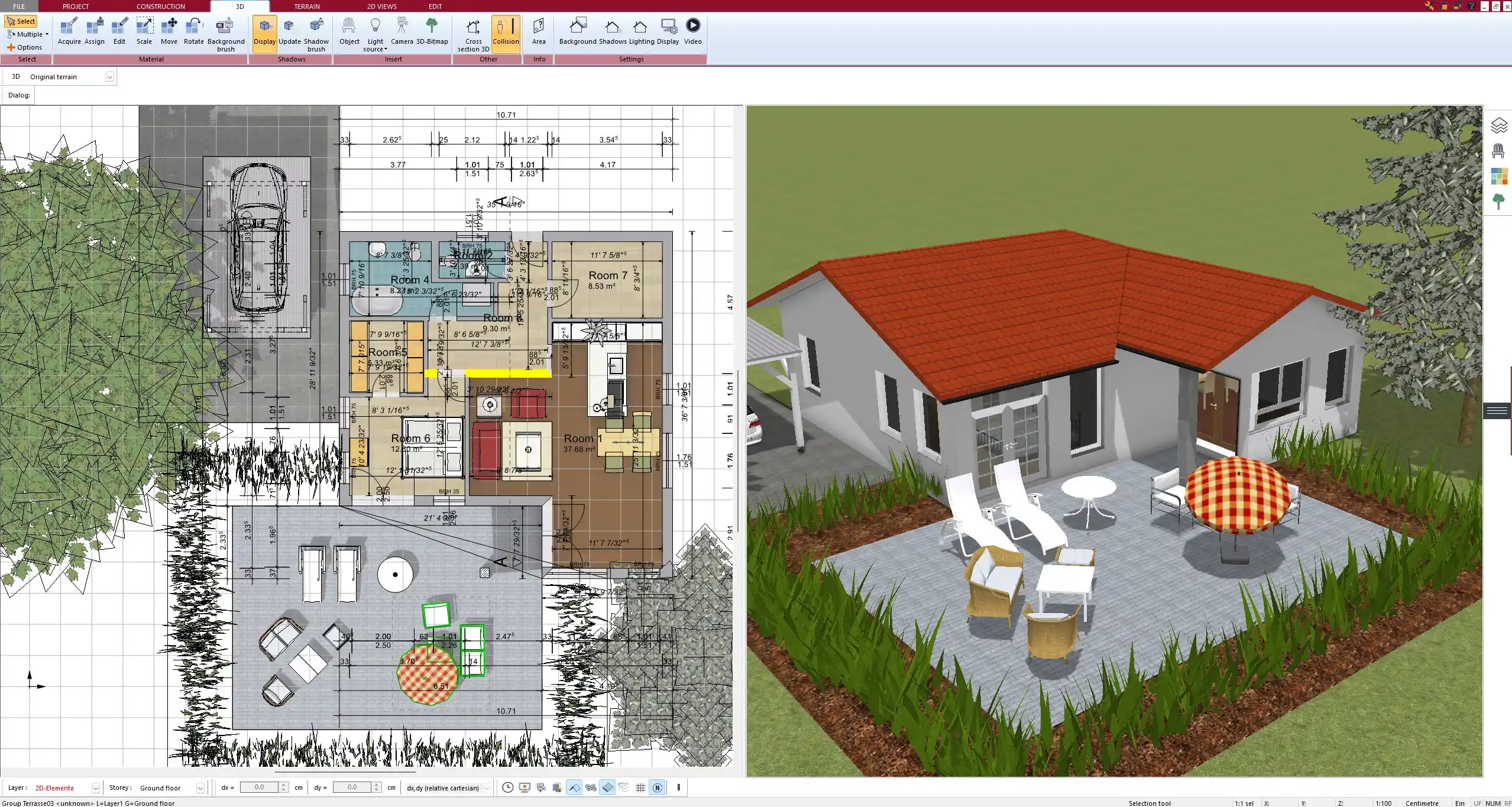The image size is (1512, 807).
Task: Open the furniture catalog in the right sidebar
Action: point(1500,150)
